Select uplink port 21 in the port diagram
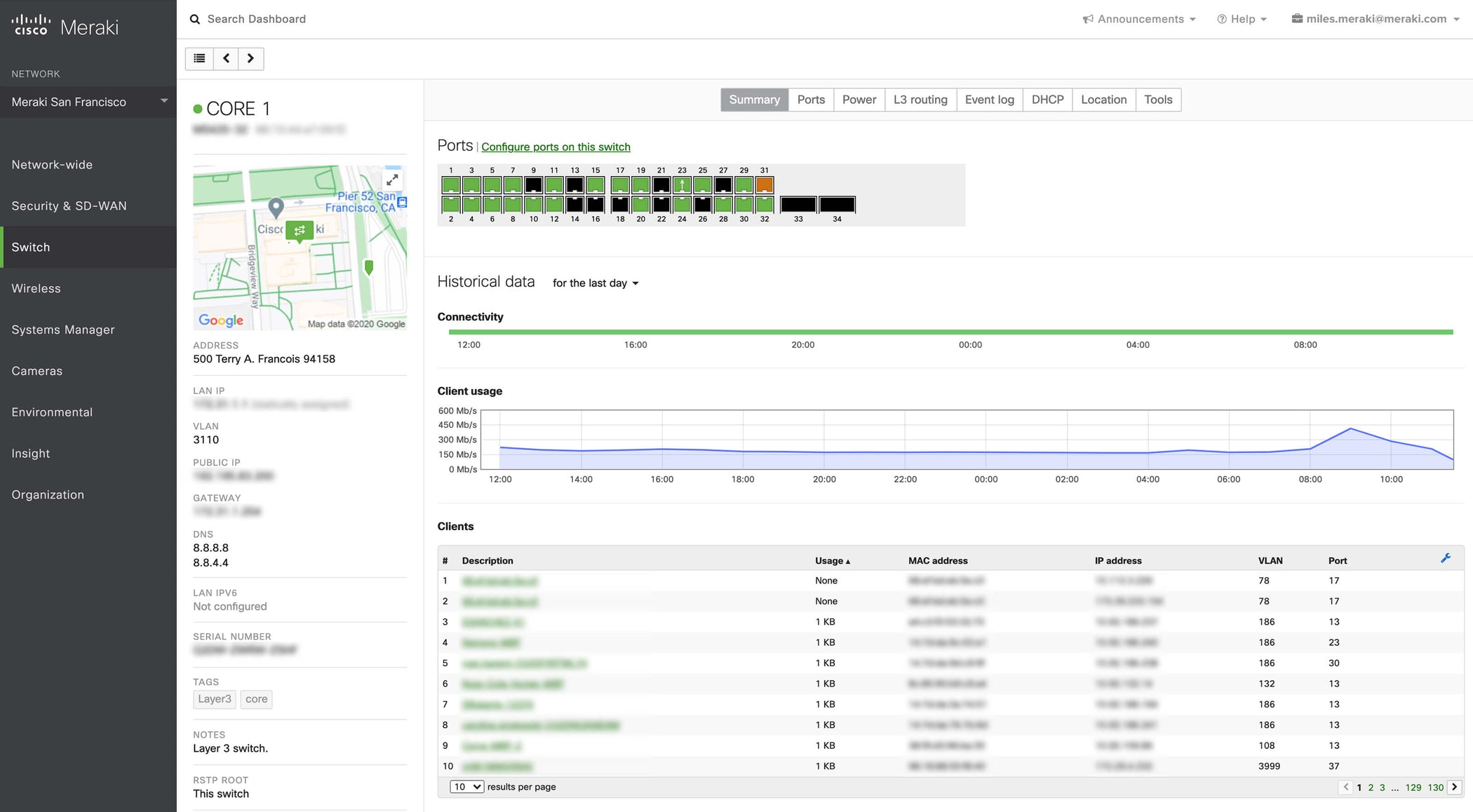Image resolution: width=1473 pixels, height=812 pixels. point(660,184)
